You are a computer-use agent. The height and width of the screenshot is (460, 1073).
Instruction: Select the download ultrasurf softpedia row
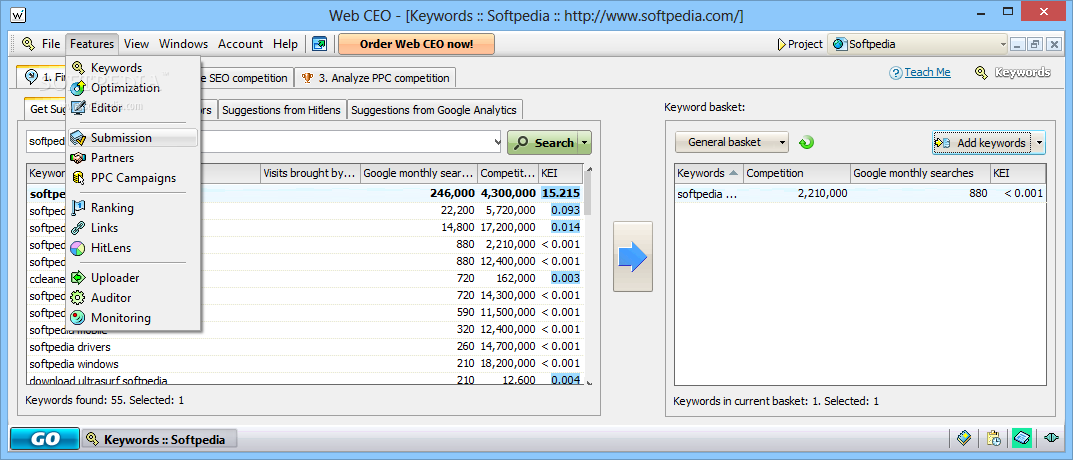(x=306, y=380)
